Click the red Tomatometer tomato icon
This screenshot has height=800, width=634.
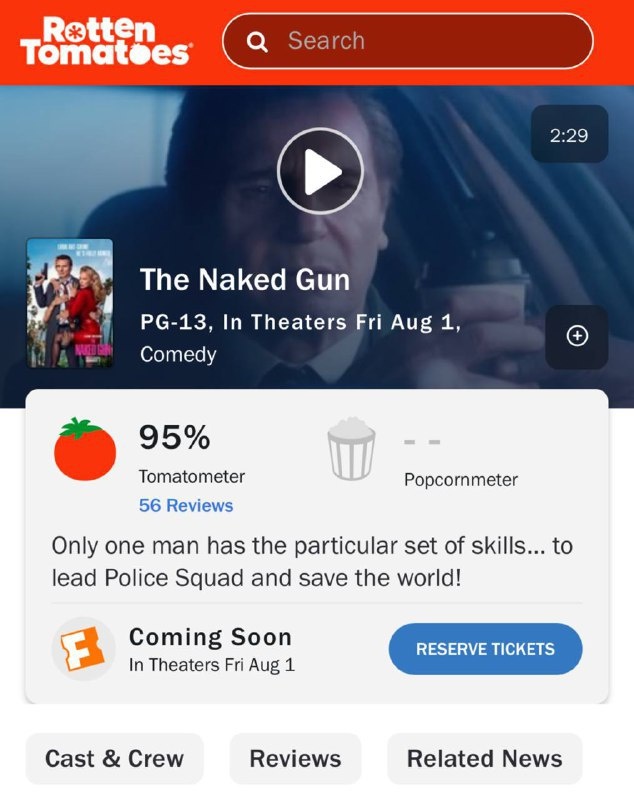(85, 449)
